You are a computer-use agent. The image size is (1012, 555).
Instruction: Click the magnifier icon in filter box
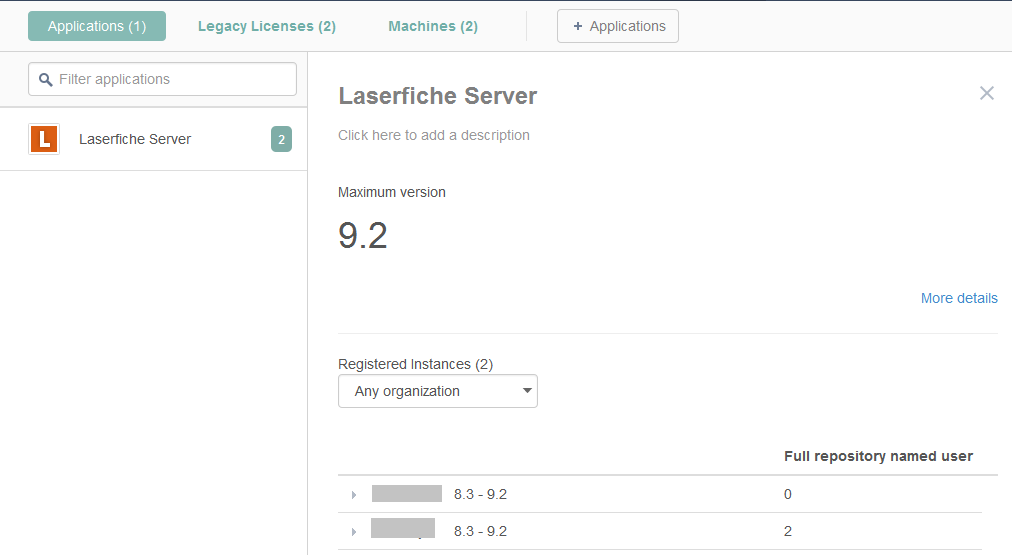[x=45, y=79]
